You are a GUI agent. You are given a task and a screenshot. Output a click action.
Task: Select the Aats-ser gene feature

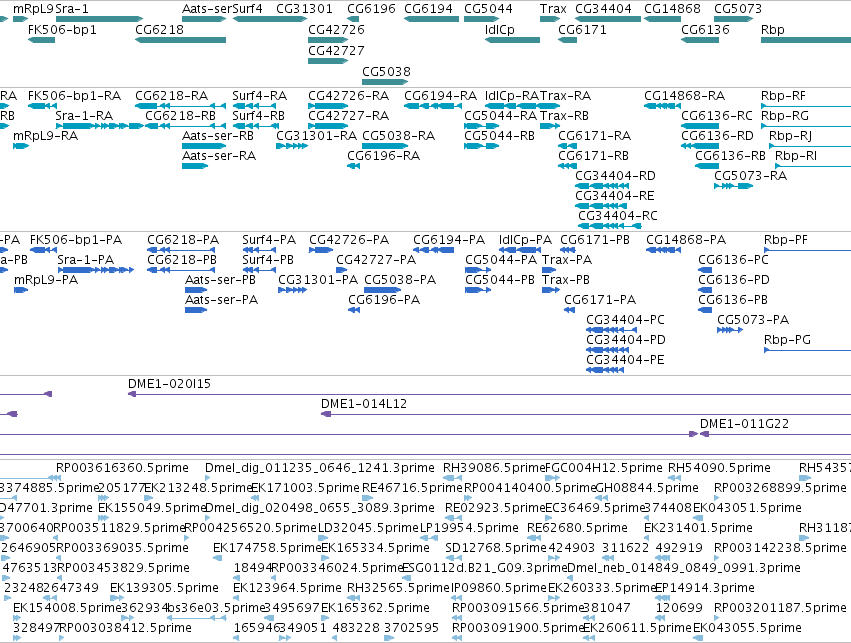204,19
